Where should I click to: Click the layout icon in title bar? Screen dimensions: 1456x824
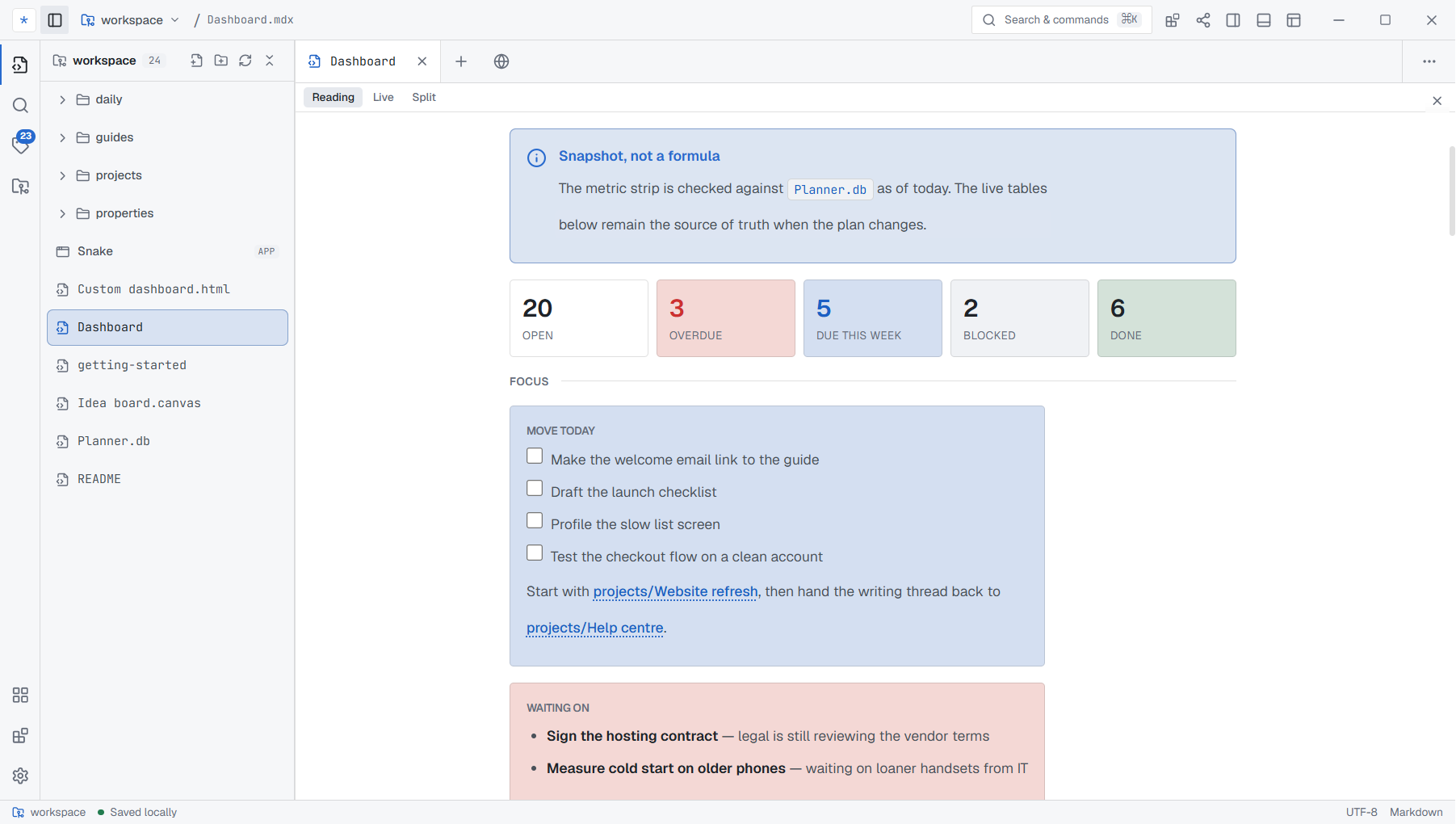pyautogui.click(x=1294, y=20)
